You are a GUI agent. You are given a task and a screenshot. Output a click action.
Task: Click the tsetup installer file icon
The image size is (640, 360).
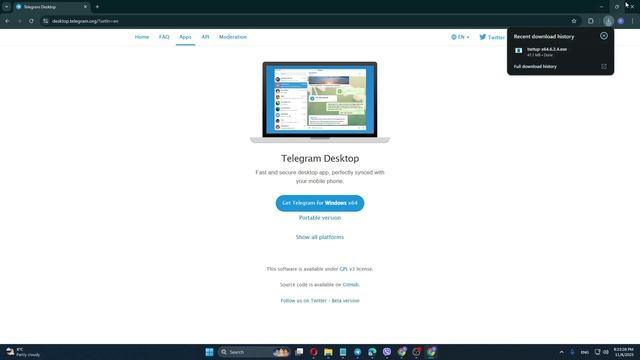click(x=518, y=51)
